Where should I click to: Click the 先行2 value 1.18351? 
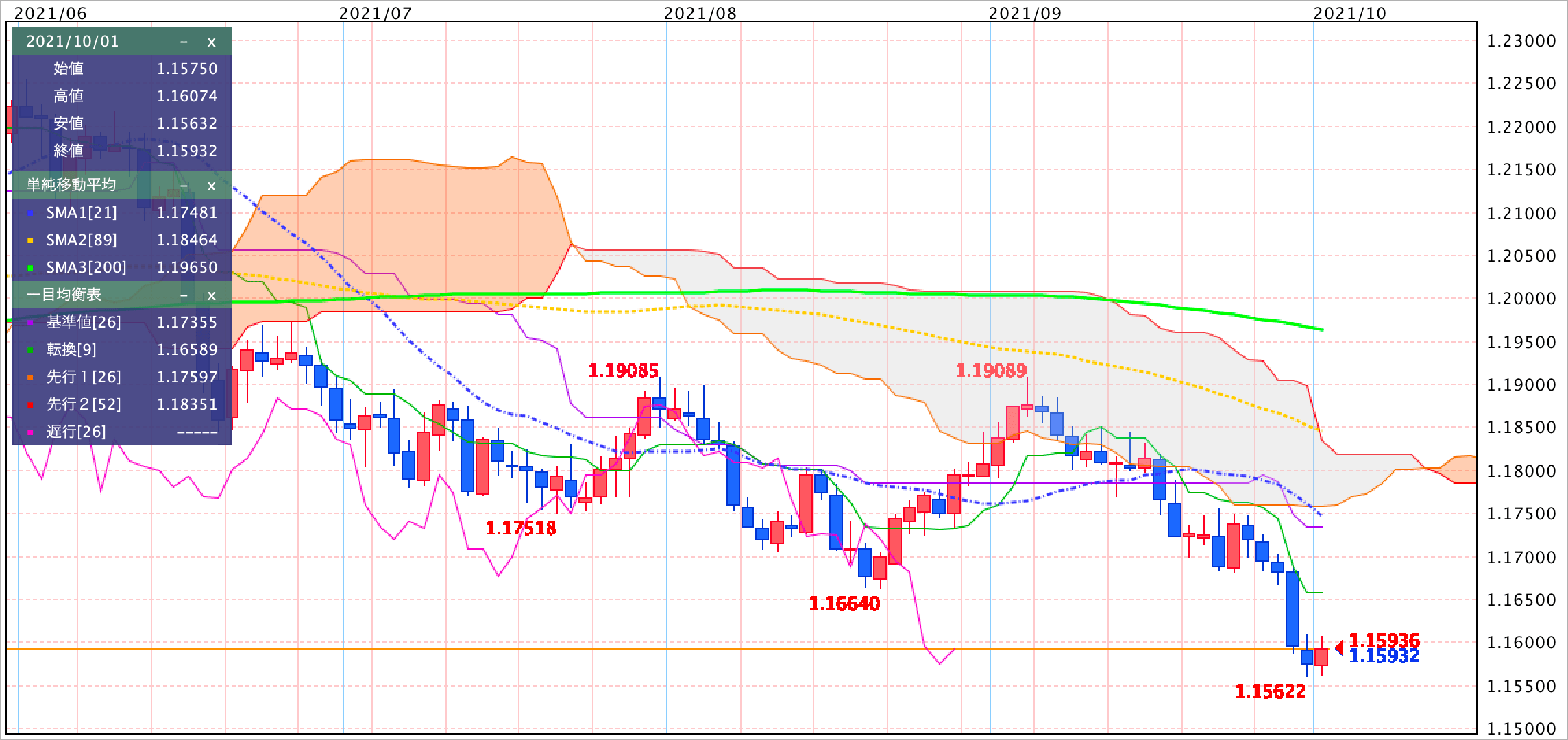pyautogui.click(x=187, y=405)
